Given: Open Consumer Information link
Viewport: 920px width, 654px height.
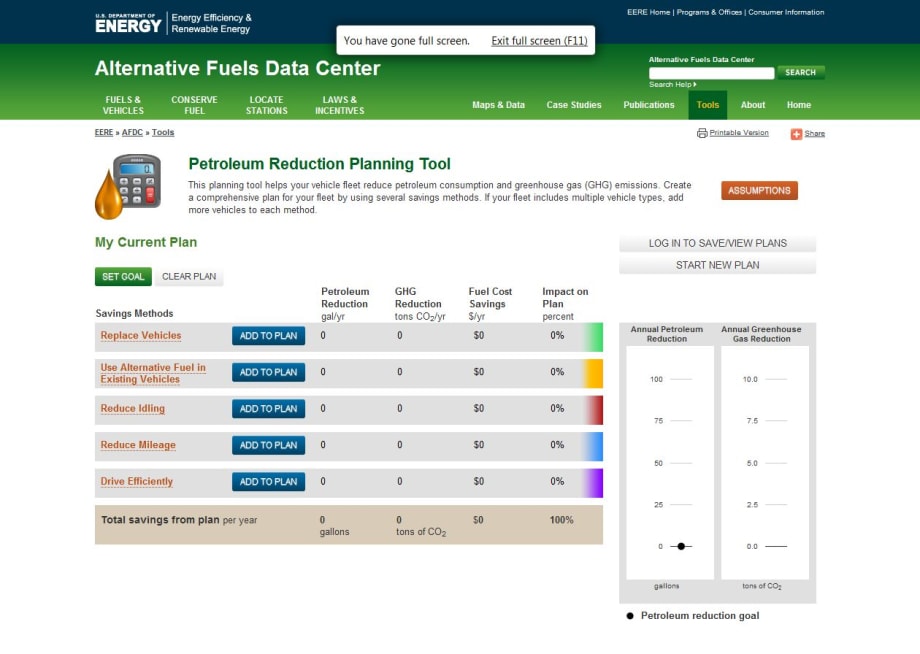Looking at the screenshot, I should (786, 12).
